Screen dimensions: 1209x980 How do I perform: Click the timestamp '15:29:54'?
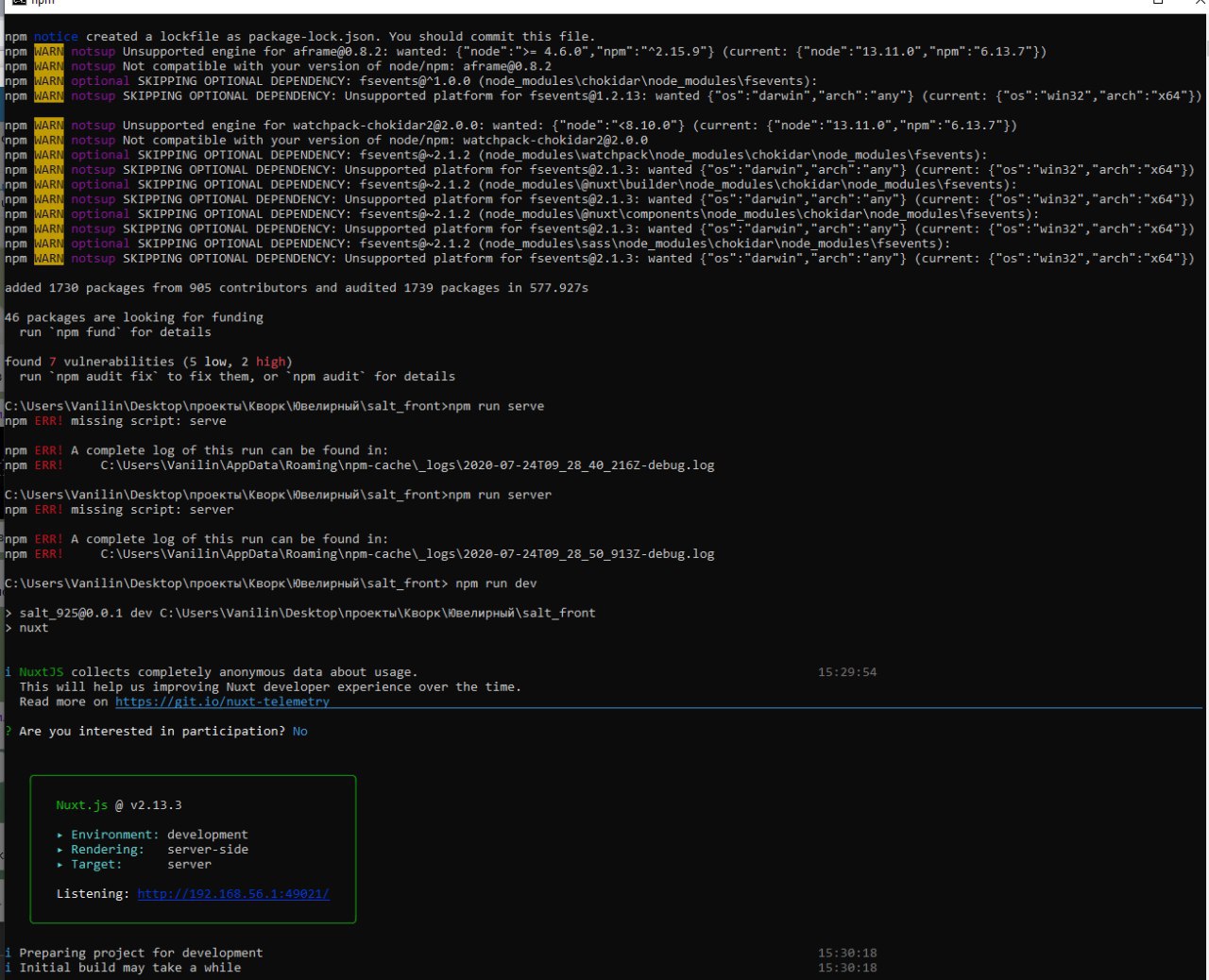[847, 672]
